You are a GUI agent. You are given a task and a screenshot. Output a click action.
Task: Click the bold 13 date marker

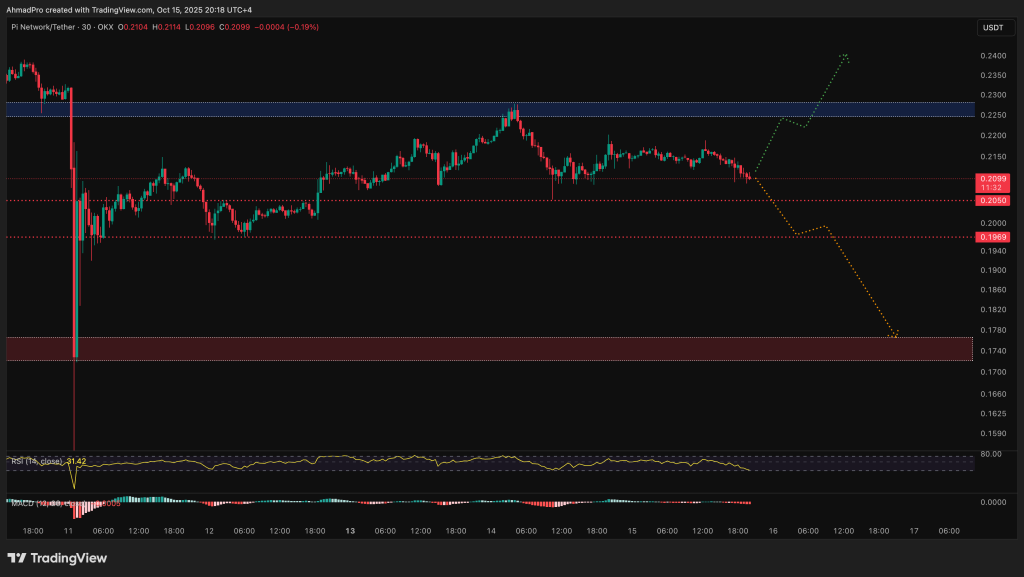click(349, 531)
